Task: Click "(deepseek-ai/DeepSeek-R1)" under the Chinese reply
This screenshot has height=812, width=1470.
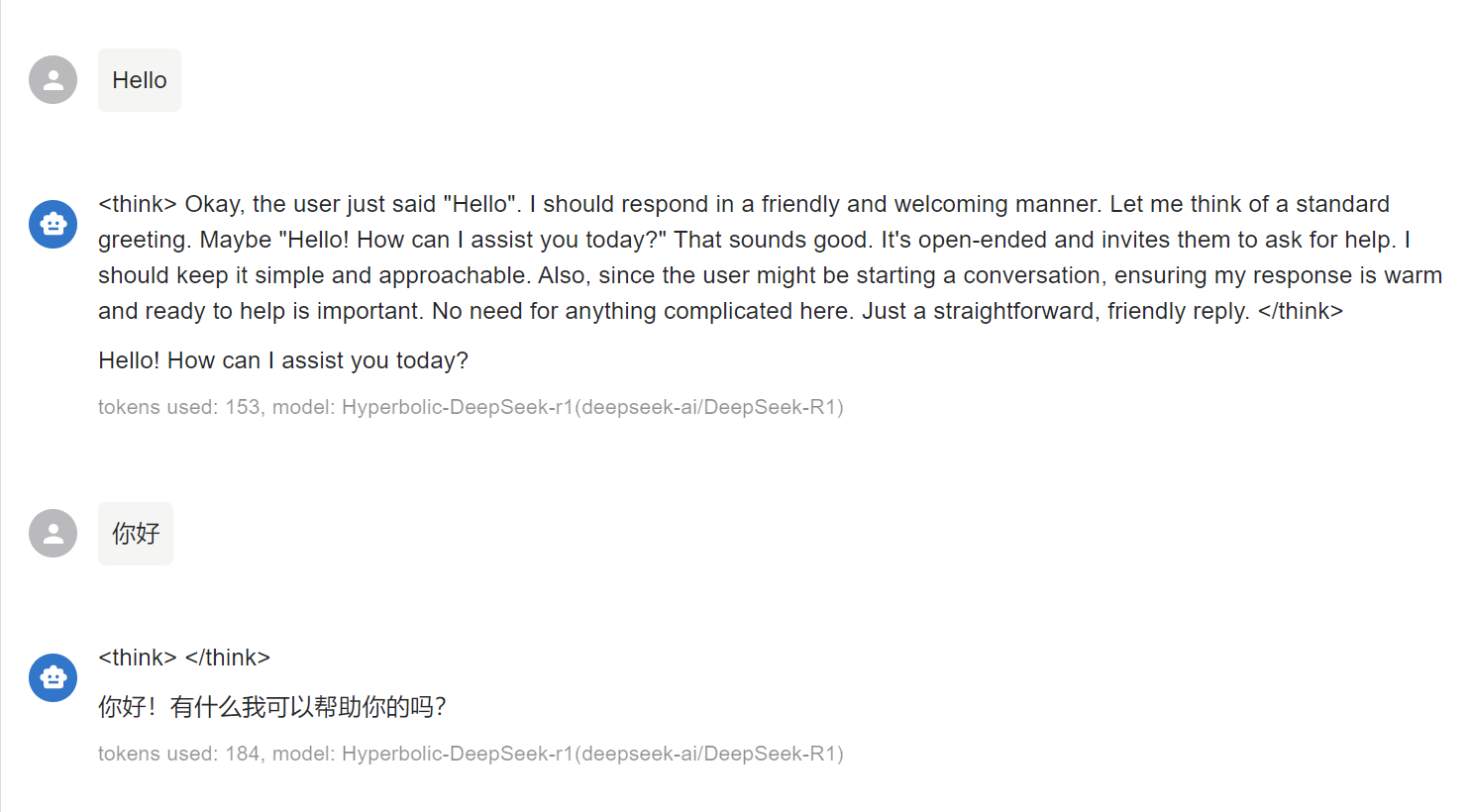Action: click(x=709, y=754)
